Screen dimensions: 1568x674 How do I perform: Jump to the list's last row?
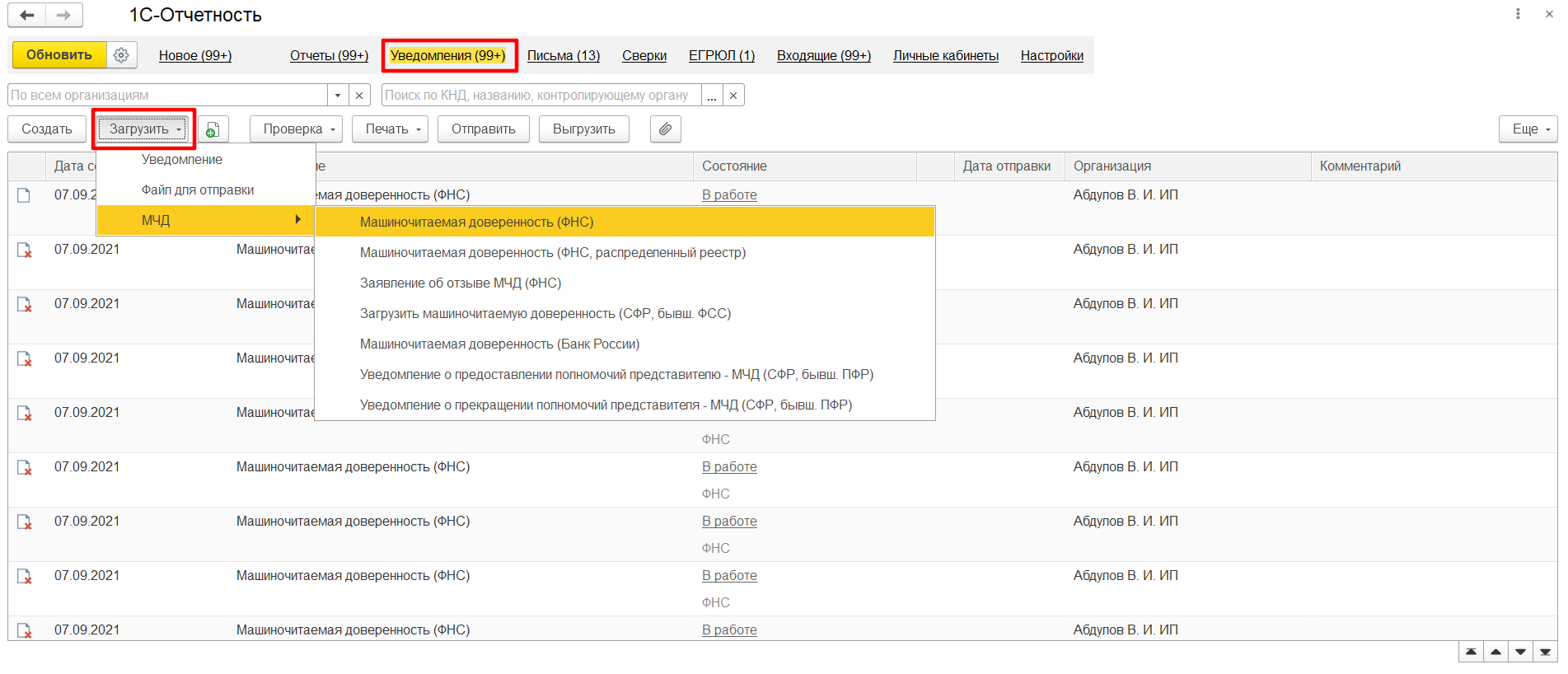click(1545, 652)
